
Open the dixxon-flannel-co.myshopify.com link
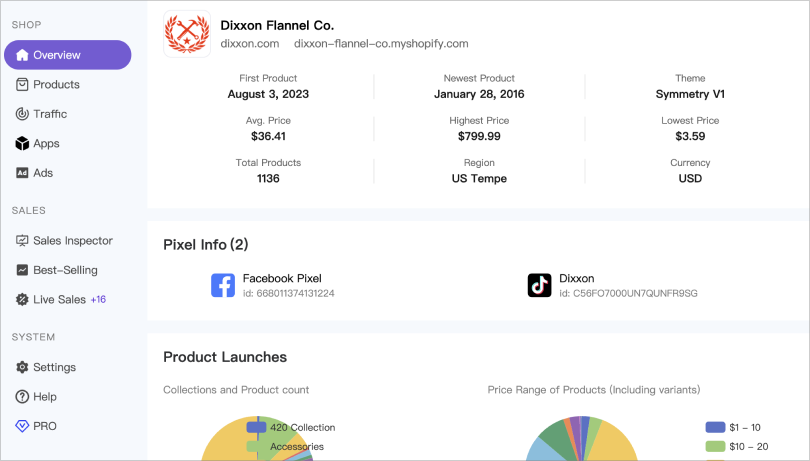(x=381, y=44)
